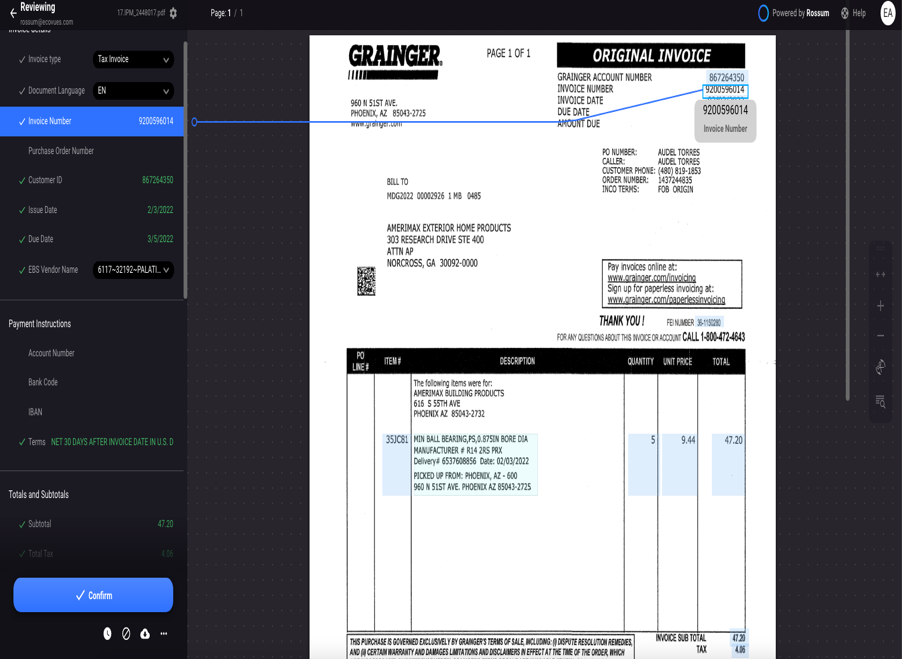Select the Due Date field row
Image resolution: width=902 pixels, height=659 pixels.
(92, 240)
